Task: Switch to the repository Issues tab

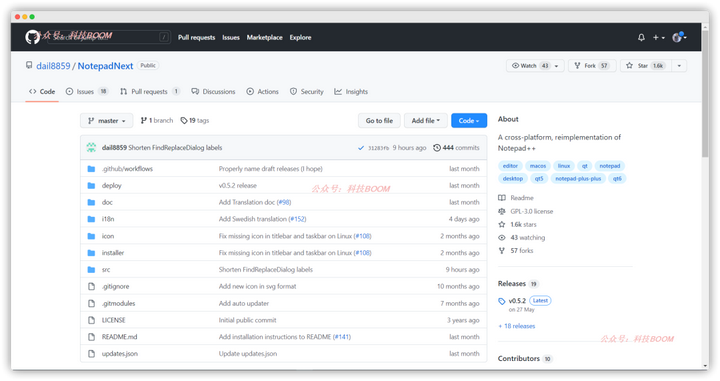Action: 87,92
